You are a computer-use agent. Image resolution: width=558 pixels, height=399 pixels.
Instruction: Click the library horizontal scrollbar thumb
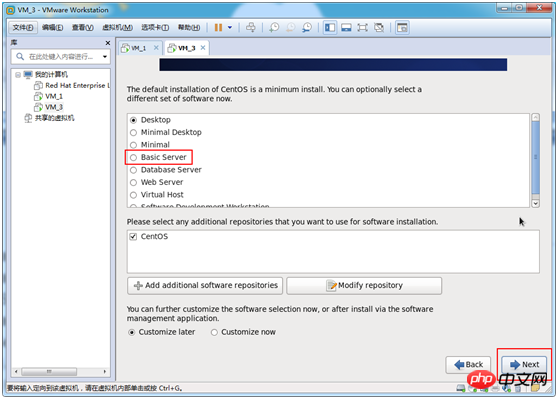(x=49, y=372)
